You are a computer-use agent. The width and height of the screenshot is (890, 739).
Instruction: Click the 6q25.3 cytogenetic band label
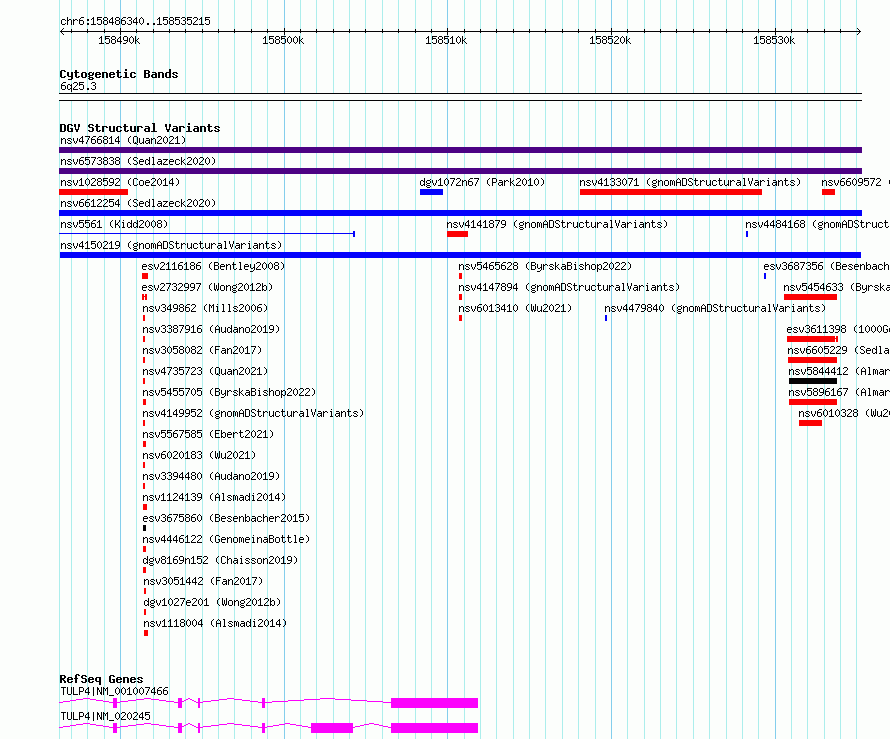[x=78, y=86]
